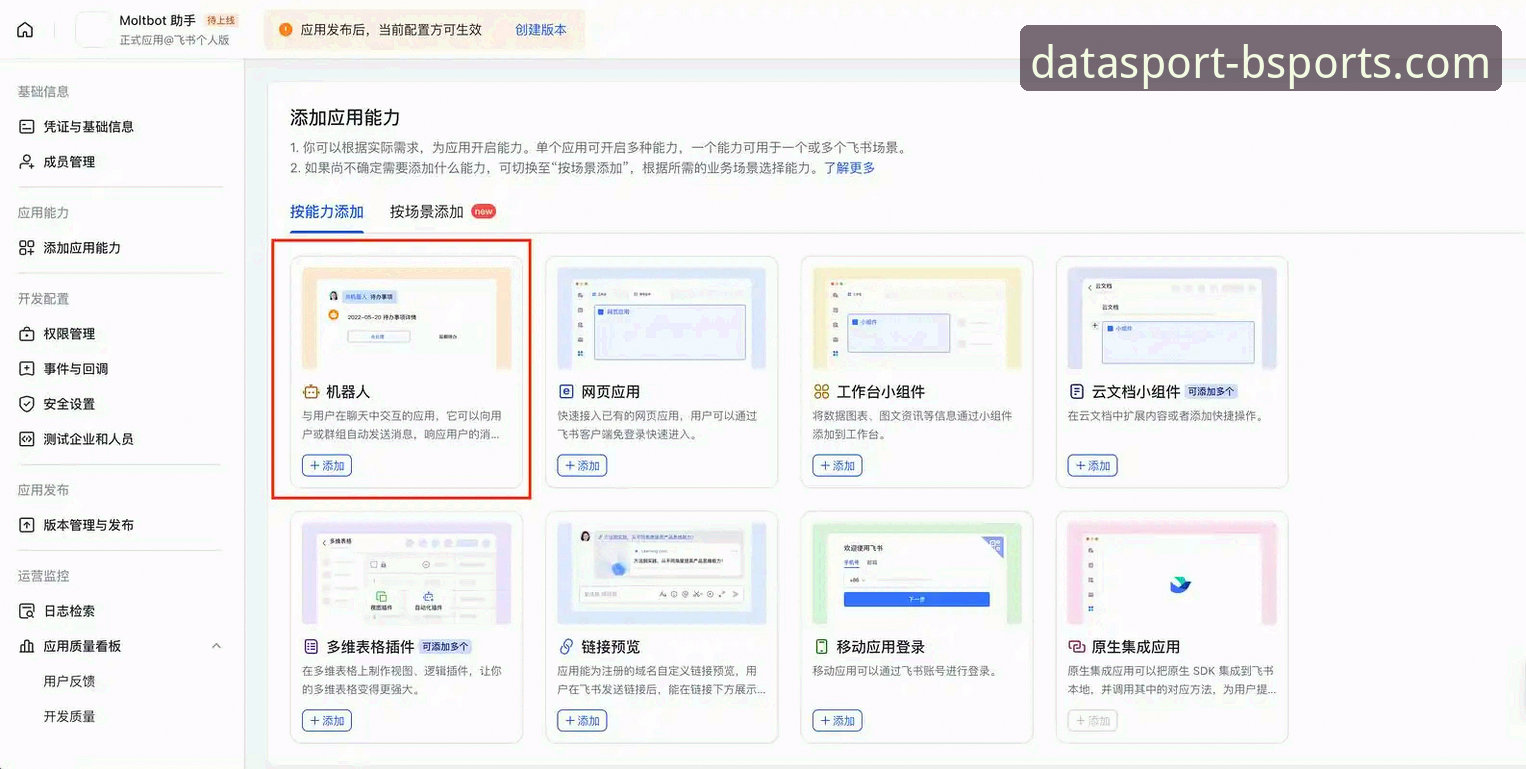
Task: Select the 添加应用能力 page heading
Action: point(345,118)
